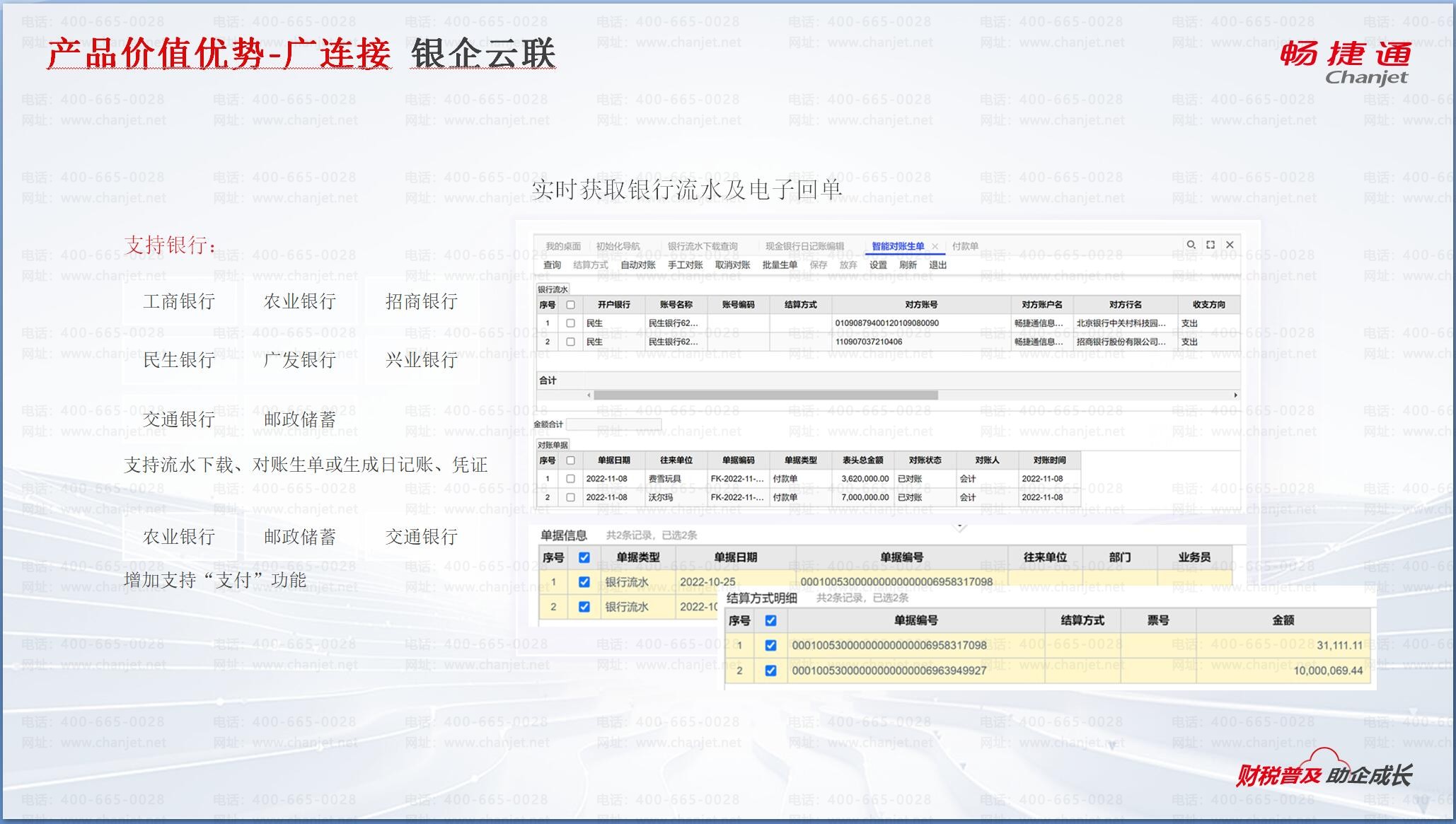This screenshot has width=1456, height=824.
Task: Click the left scroll arrow of the bank flow table
Action: coord(589,395)
